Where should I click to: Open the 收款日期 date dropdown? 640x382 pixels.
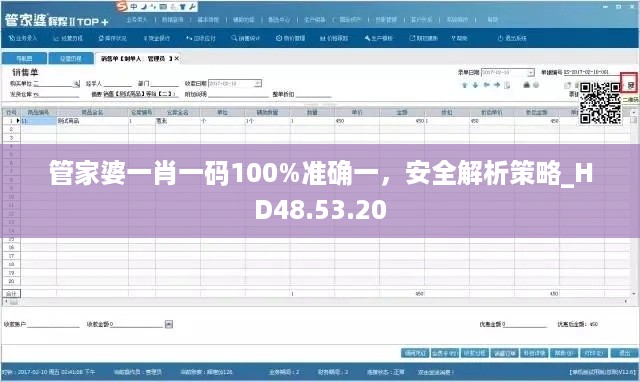258,84
